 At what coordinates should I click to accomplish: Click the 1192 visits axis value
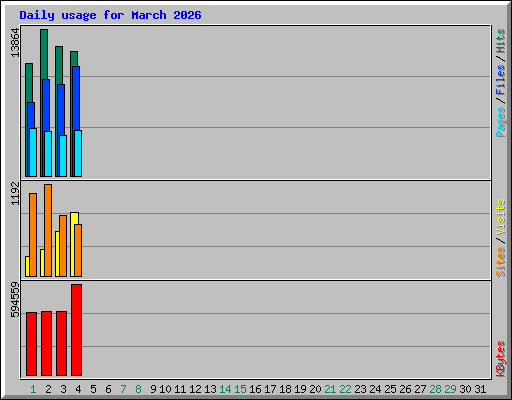pyautogui.click(x=15, y=193)
